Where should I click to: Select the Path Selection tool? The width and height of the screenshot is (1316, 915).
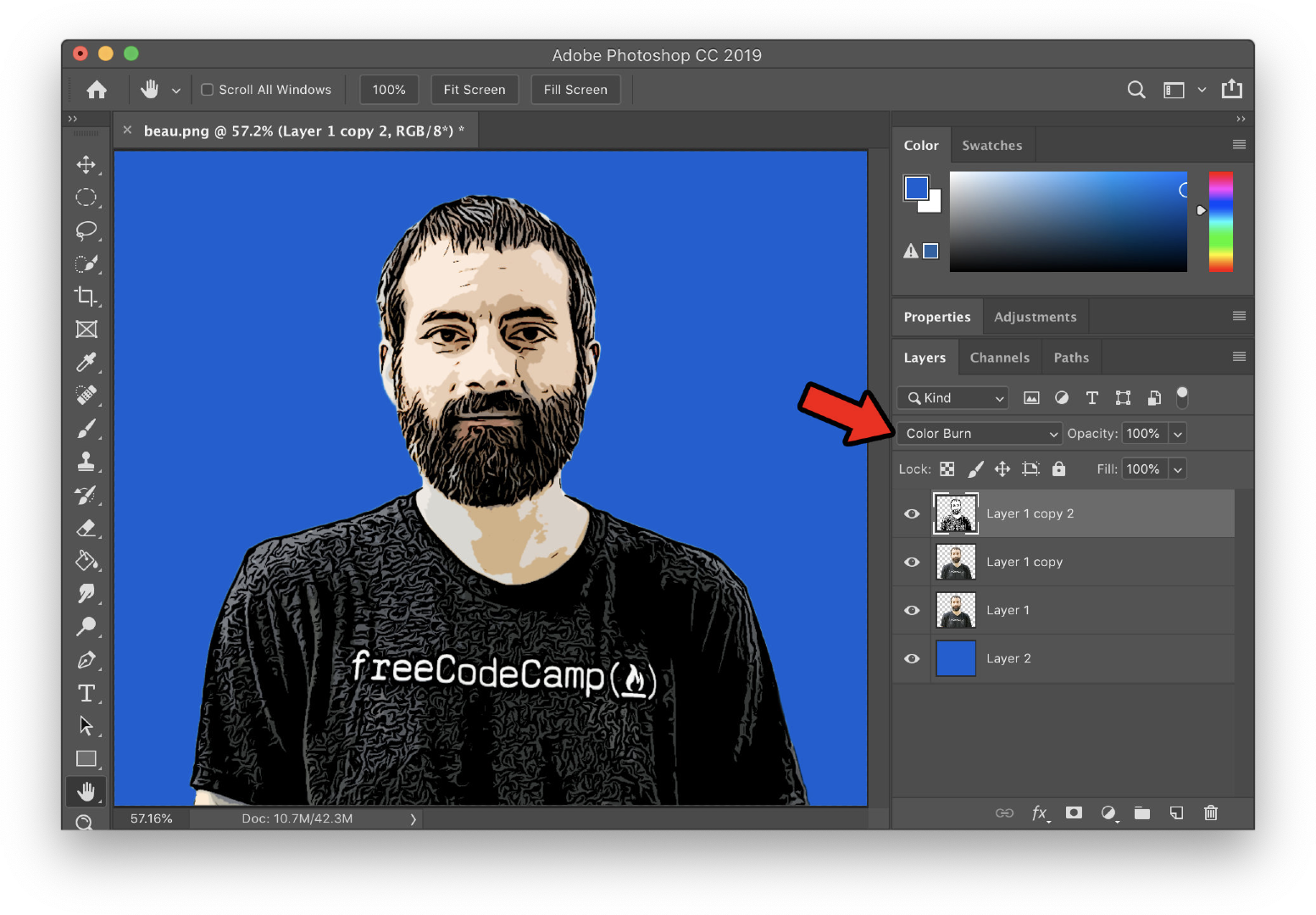[x=86, y=726]
